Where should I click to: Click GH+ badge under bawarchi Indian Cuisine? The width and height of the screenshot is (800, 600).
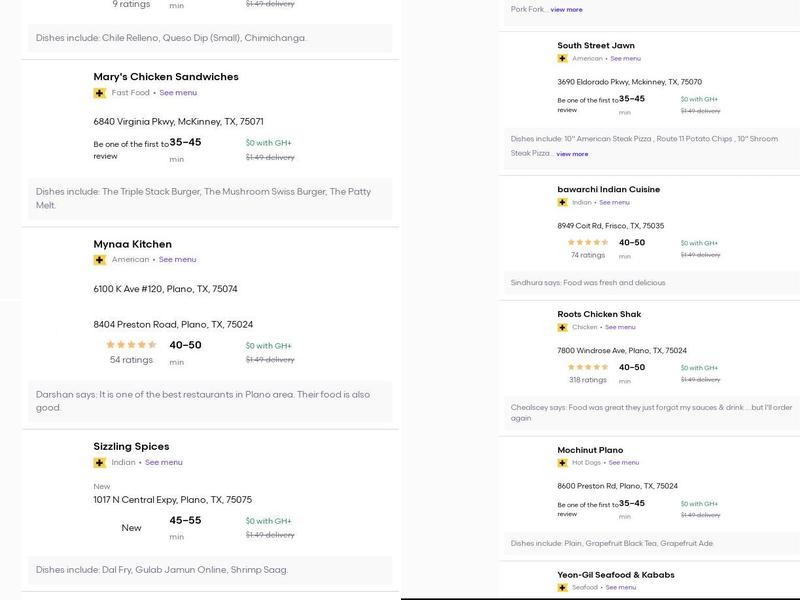coord(563,203)
